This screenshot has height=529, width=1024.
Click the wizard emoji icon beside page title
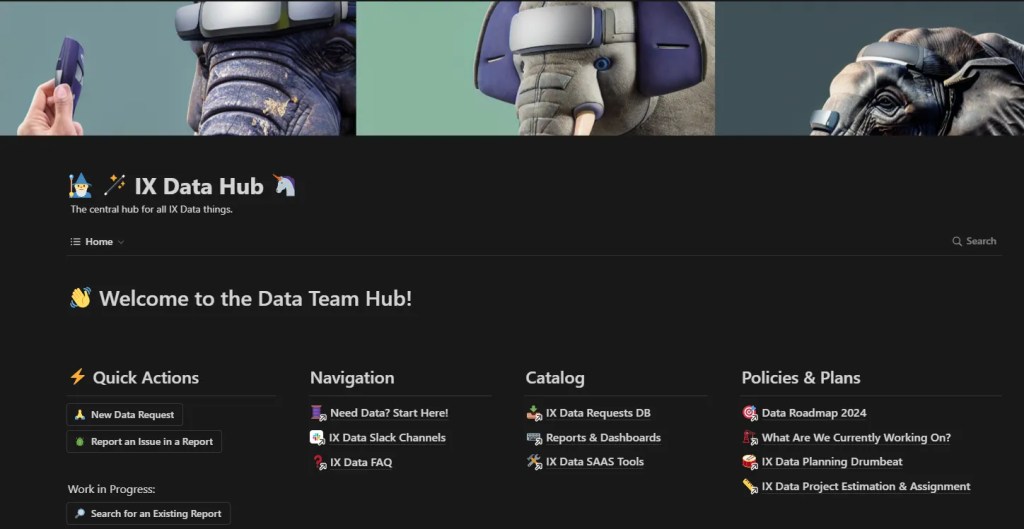click(x=80, y=186)
